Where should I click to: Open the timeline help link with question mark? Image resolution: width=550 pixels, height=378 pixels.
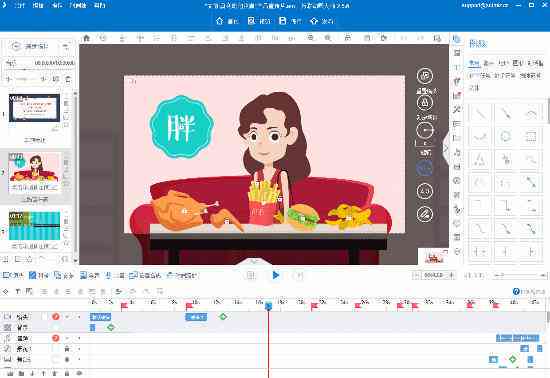[x=529, y=291]
